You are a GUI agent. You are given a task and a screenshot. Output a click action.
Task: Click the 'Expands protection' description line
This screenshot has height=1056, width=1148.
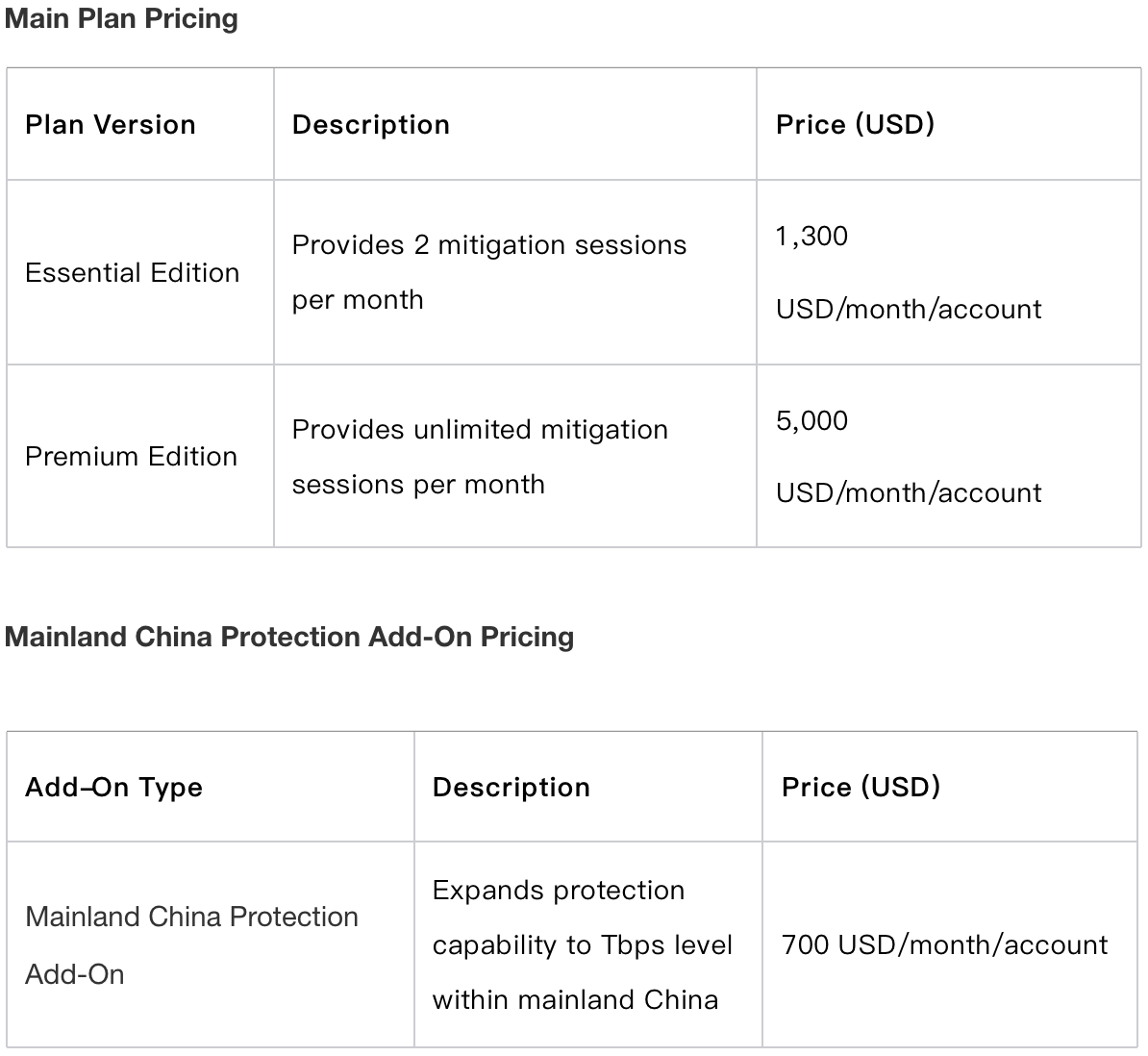(558, 891)
